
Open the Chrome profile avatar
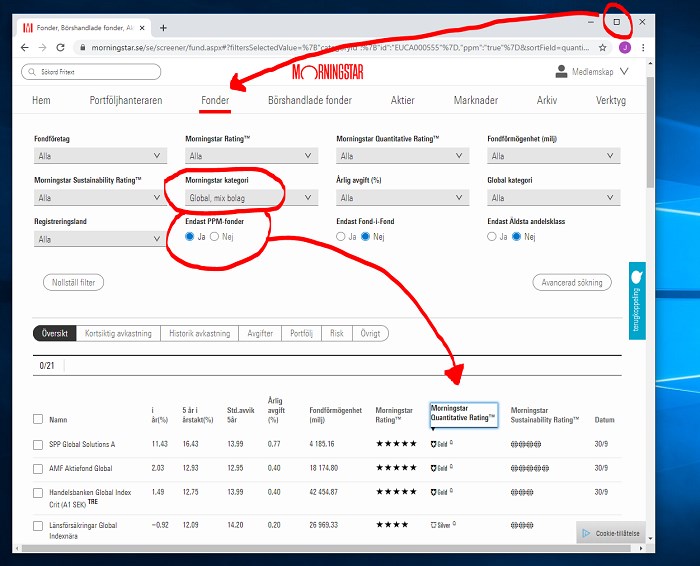pos(624,47)
